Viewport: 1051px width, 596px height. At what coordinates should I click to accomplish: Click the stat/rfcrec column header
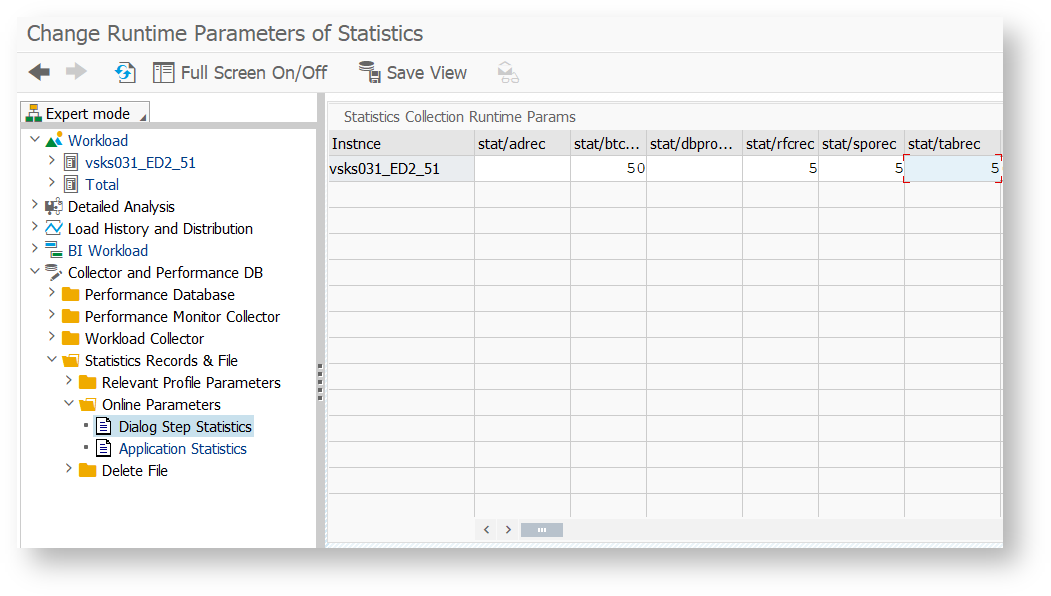(x=780, y=143)
